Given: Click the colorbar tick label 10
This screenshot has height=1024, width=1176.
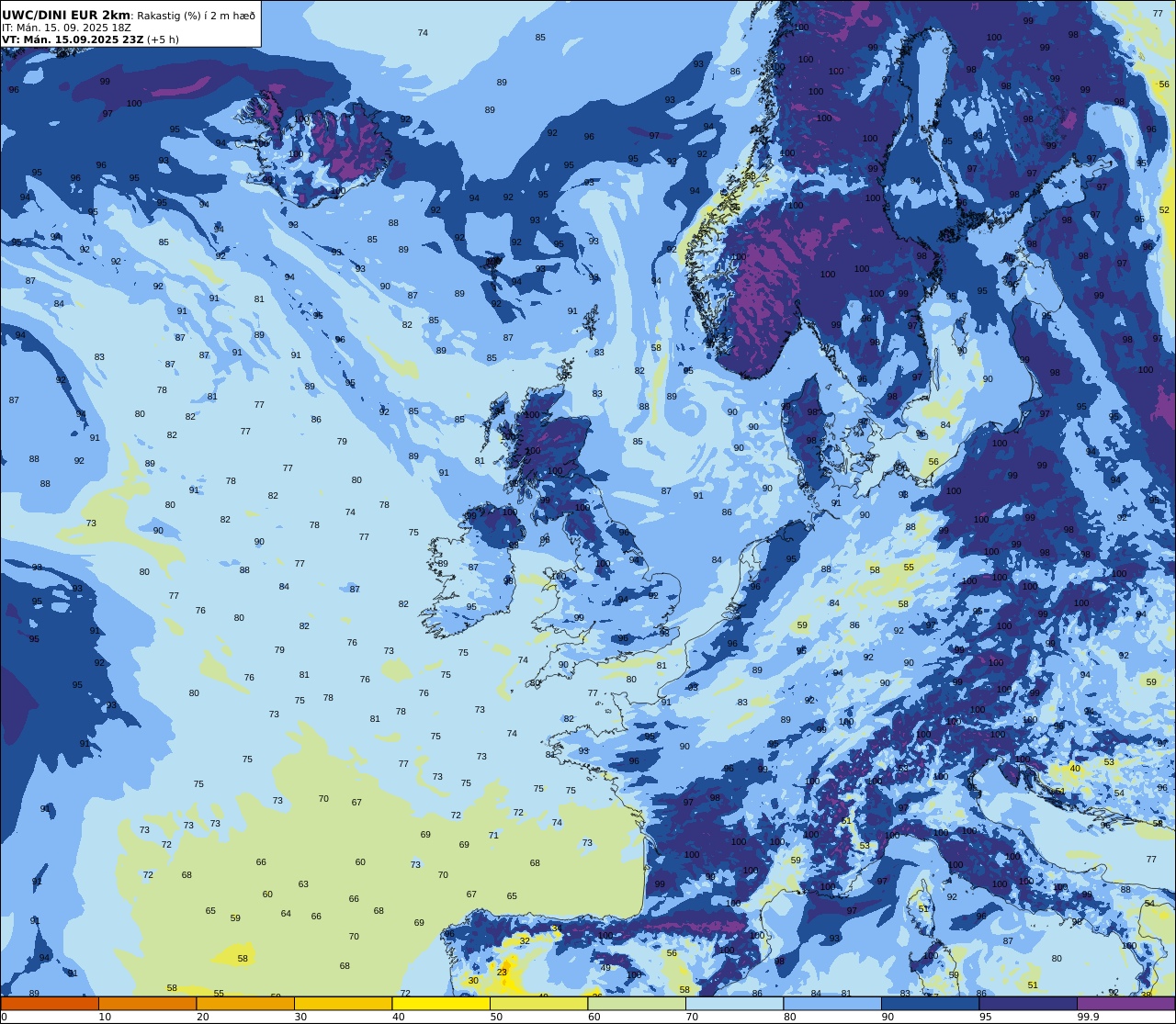Looking at the screenshot, I should (x=105, y=1017).
